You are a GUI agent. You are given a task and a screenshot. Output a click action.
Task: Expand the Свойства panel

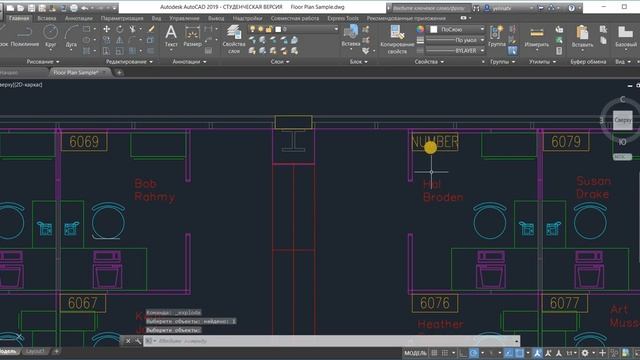tap(429, 62)
